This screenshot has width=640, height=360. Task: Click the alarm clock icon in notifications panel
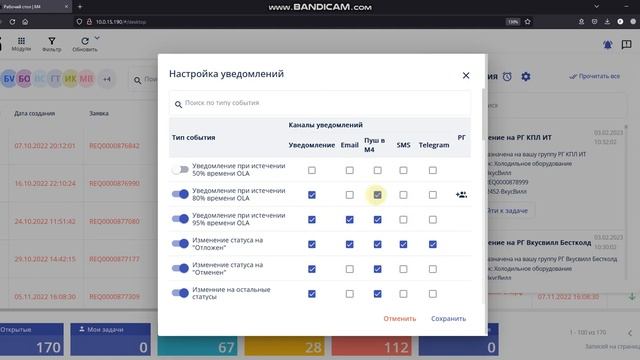pyautogui.click(x=507, y=76)
